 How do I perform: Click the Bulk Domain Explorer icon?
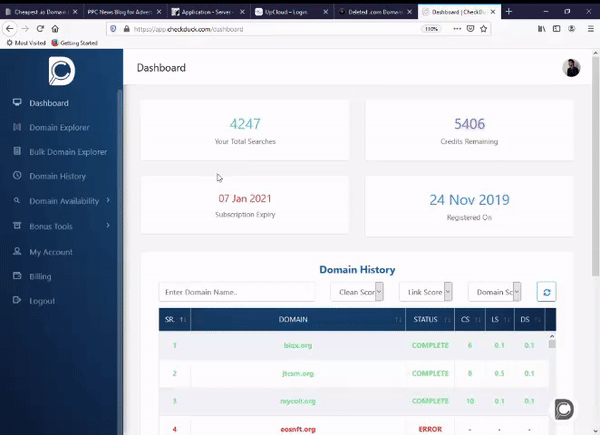[17, 151]
